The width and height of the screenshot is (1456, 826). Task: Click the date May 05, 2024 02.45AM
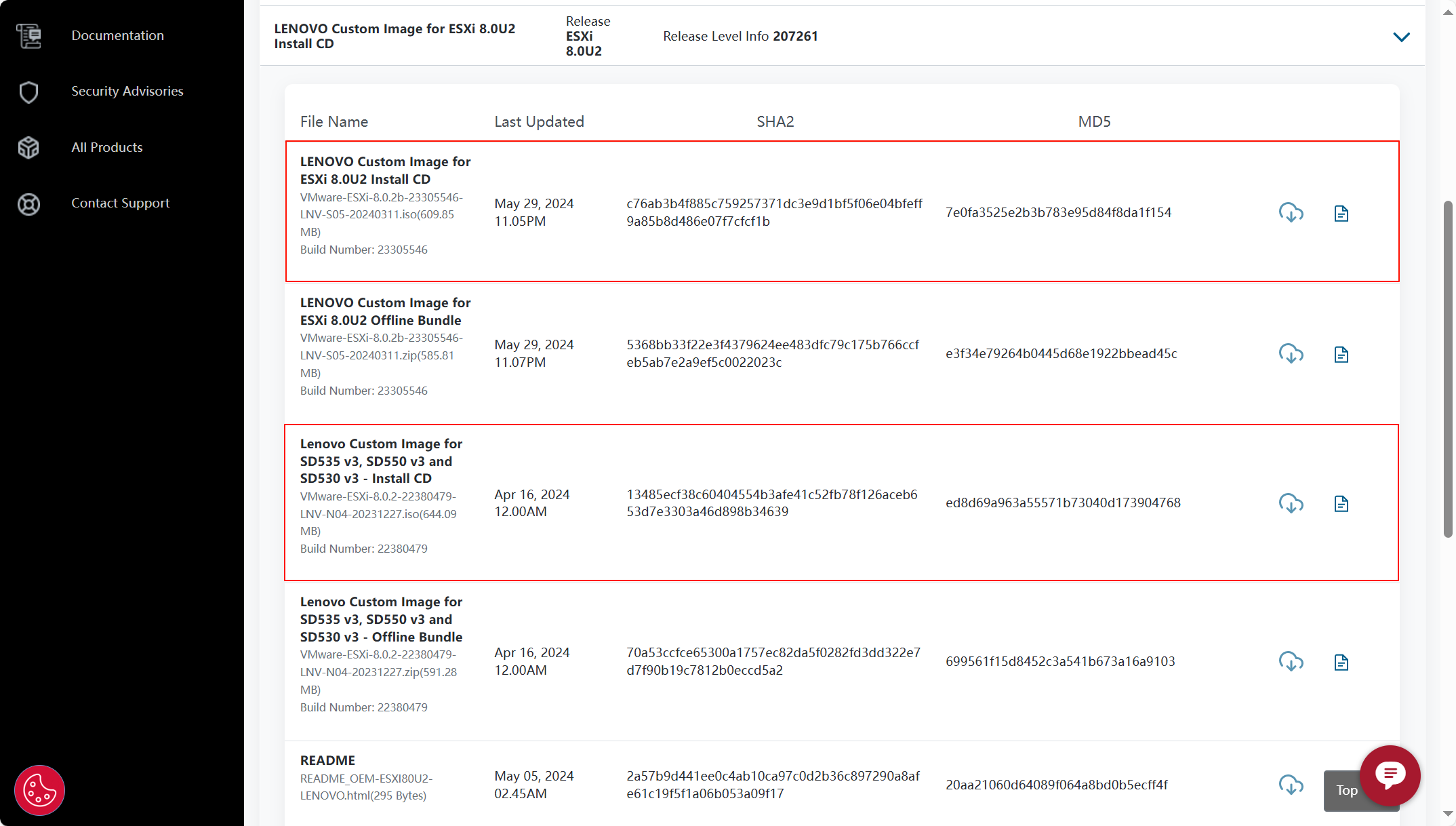(534, 785)
